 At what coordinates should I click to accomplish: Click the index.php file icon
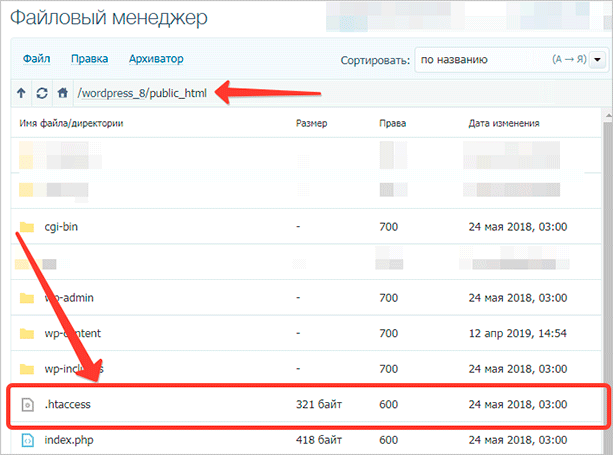pyautogui.click(x=27, y=440)
